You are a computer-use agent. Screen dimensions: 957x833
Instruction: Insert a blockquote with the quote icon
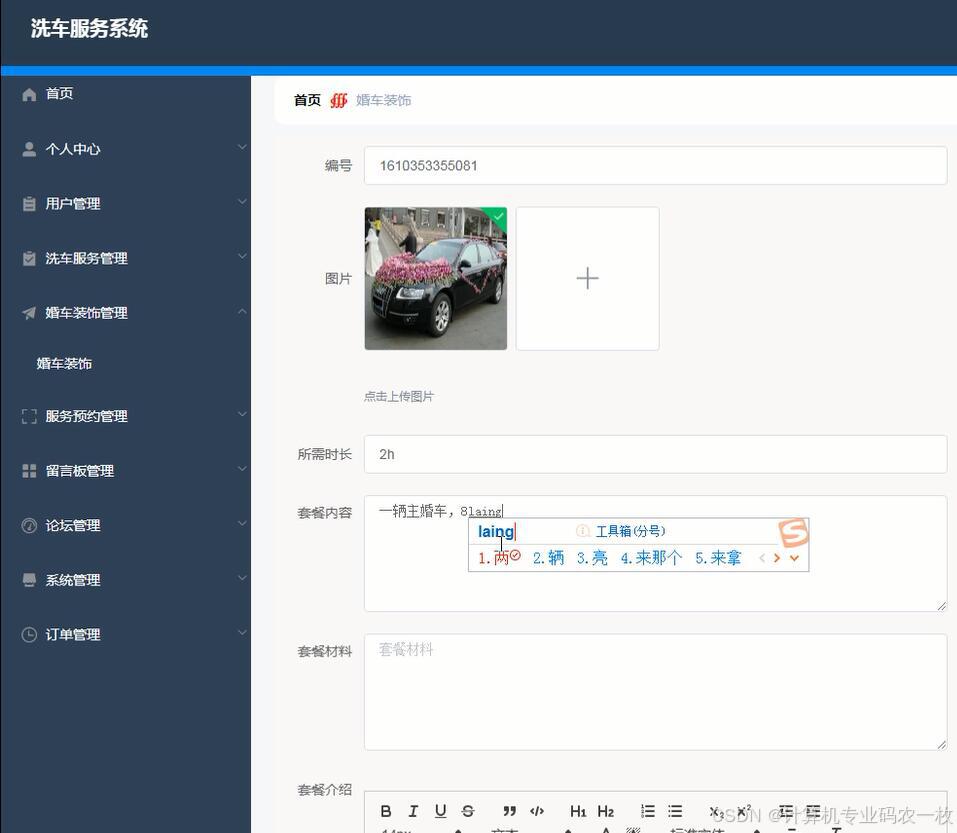coord(510,811)
